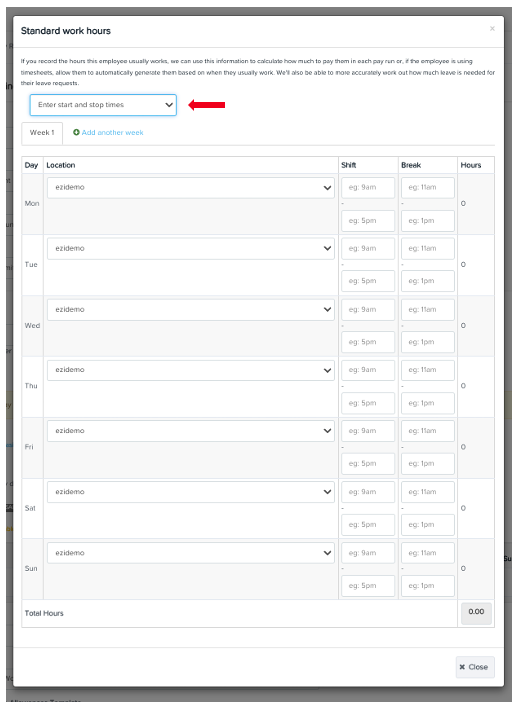This screenshot has height=723, width=520.
Task: Click Wednesday's break end time field
Action: [x=428, y=342]
